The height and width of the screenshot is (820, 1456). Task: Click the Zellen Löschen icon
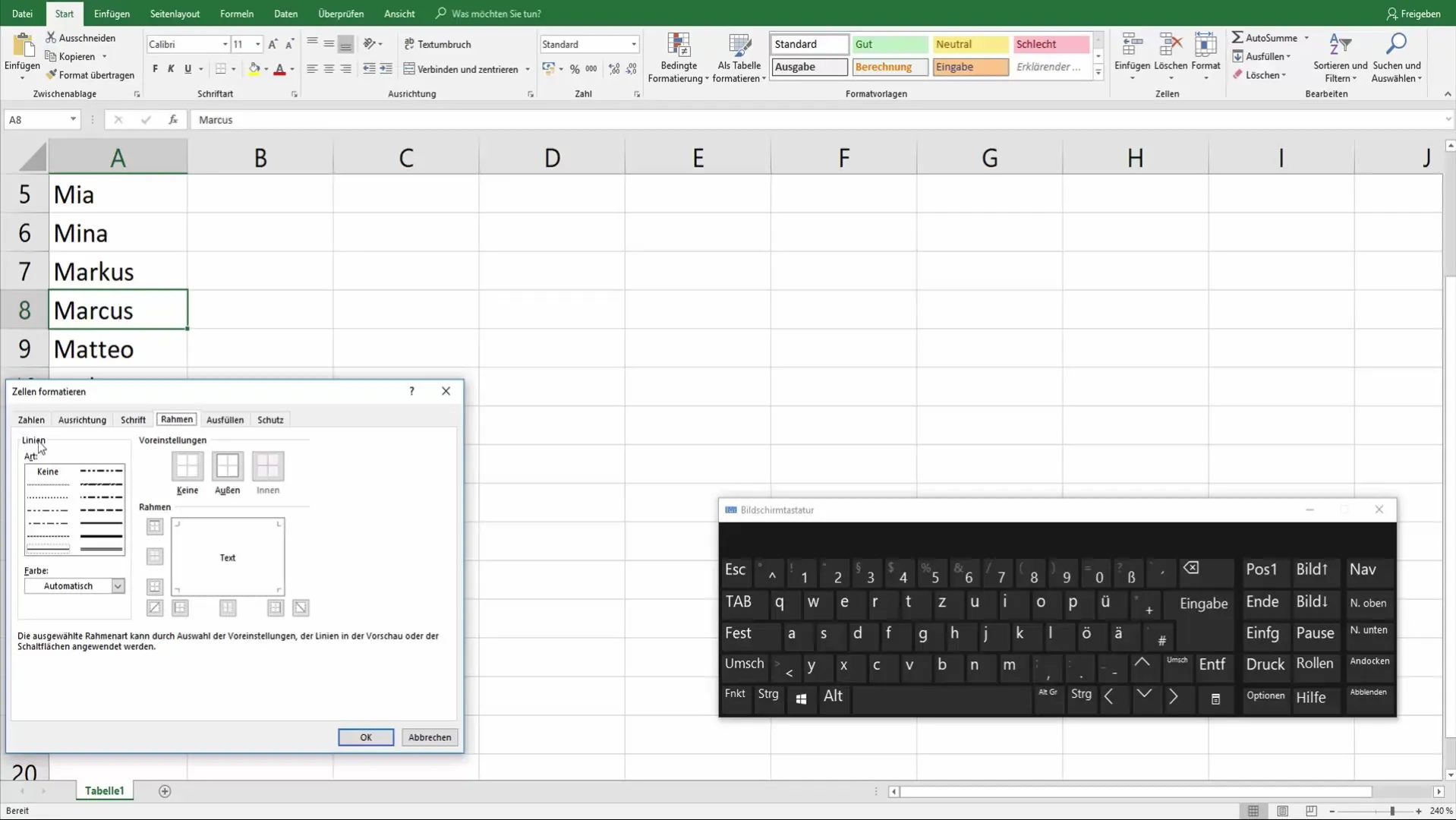(1171, 46)
